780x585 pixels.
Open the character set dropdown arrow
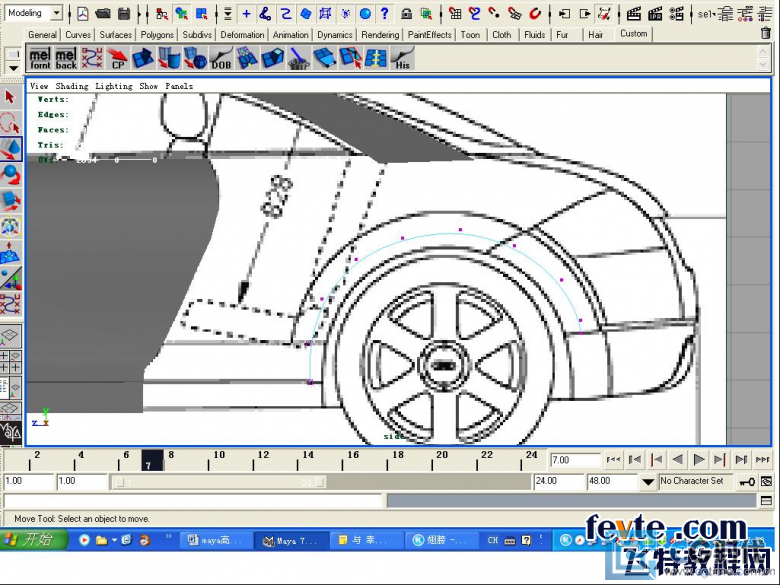[x=648, y=482]
